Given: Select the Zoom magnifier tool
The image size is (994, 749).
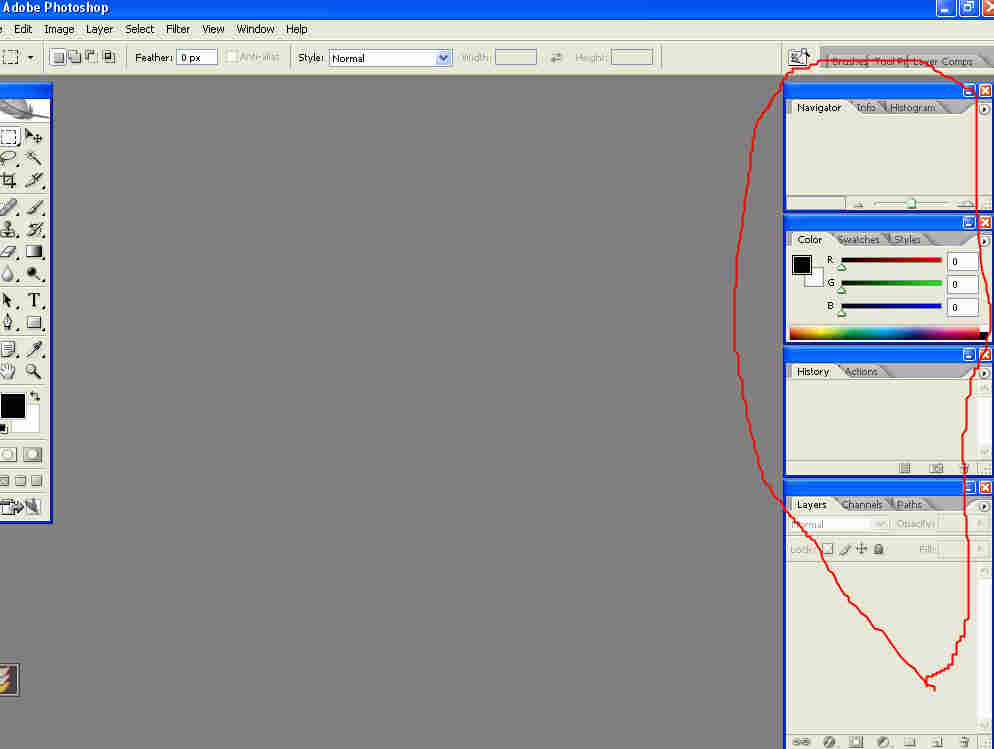Looking at the screenshot, I should point(34,371).
